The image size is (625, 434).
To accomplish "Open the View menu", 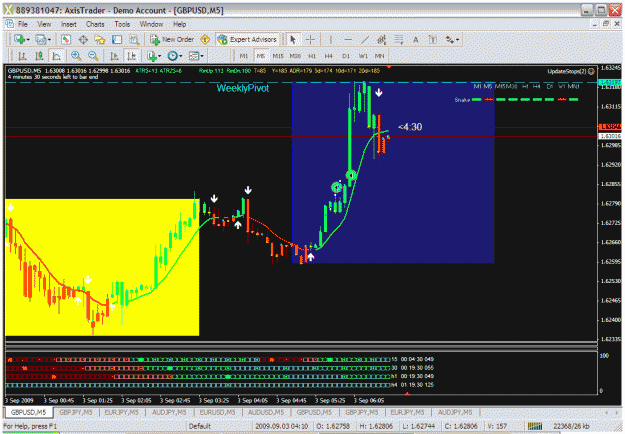I will pos(44,24).
